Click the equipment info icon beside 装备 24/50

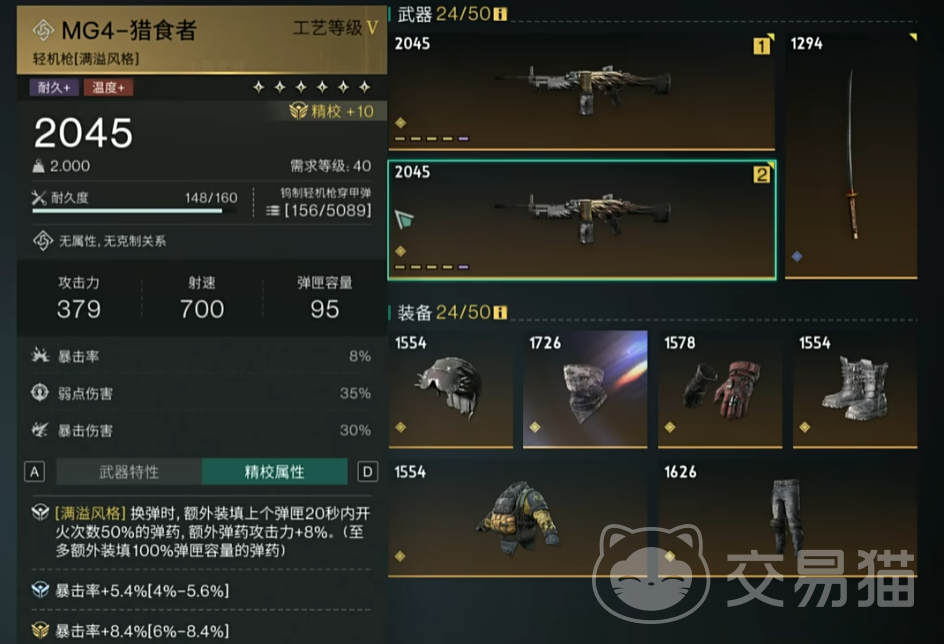coord(500,312)
